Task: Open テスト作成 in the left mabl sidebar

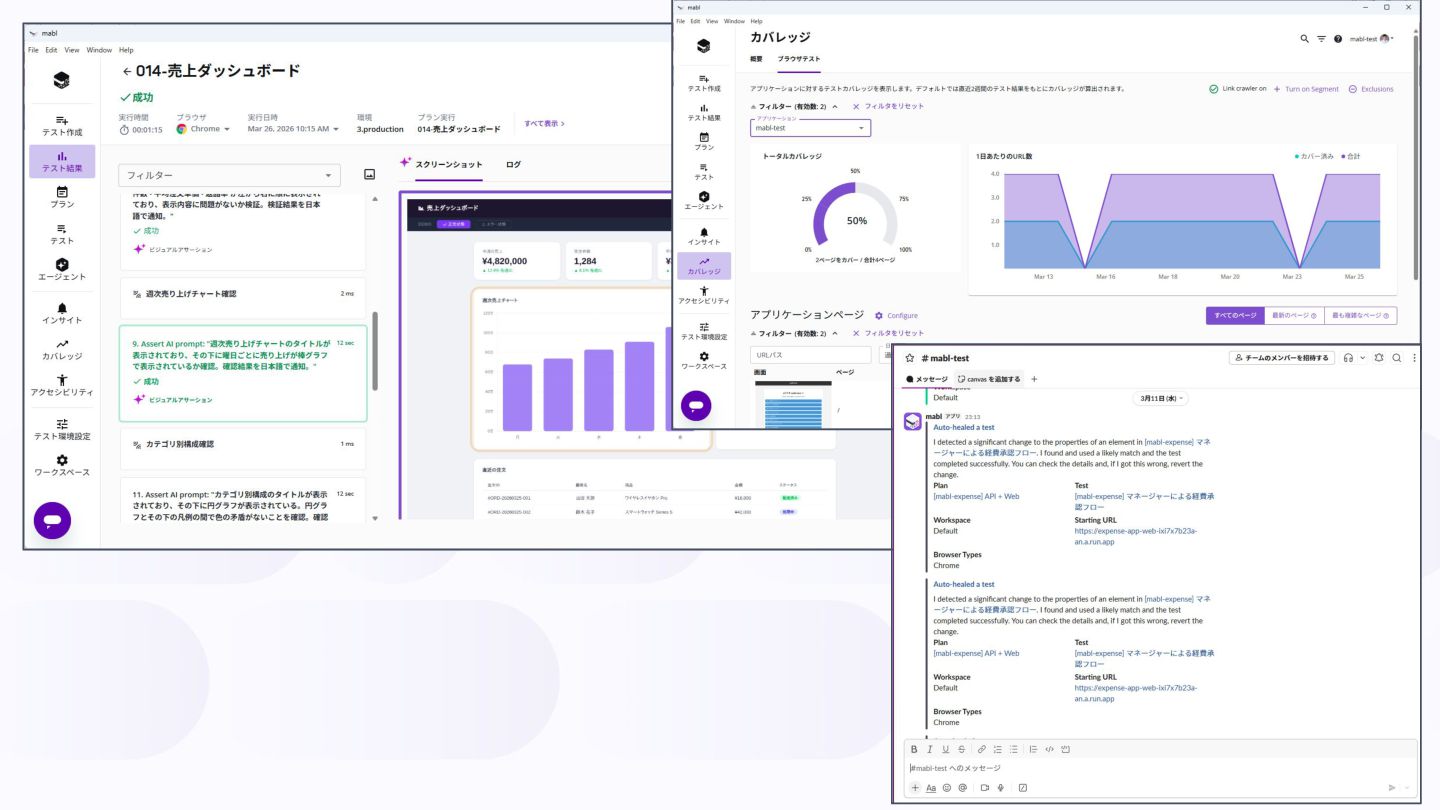Action: click(62, 125)
